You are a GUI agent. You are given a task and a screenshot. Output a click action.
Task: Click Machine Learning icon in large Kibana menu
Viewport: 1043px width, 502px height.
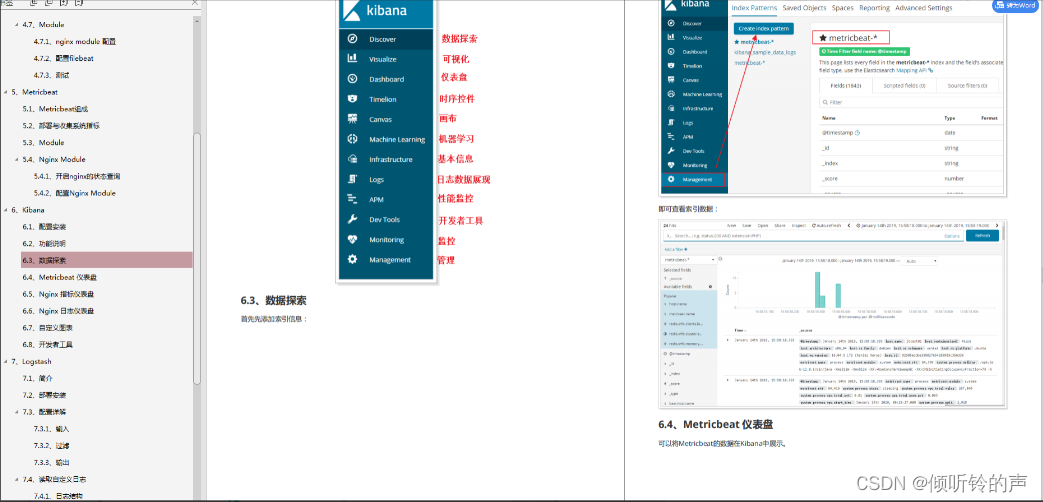coord(353,139)
